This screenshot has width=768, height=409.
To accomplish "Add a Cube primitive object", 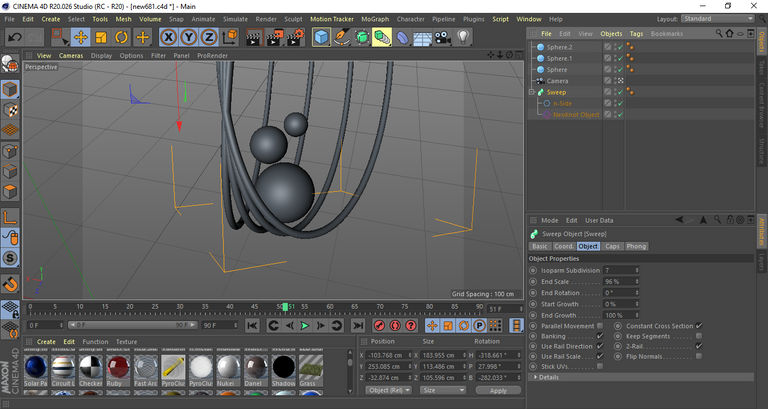I will pos(321,37).
